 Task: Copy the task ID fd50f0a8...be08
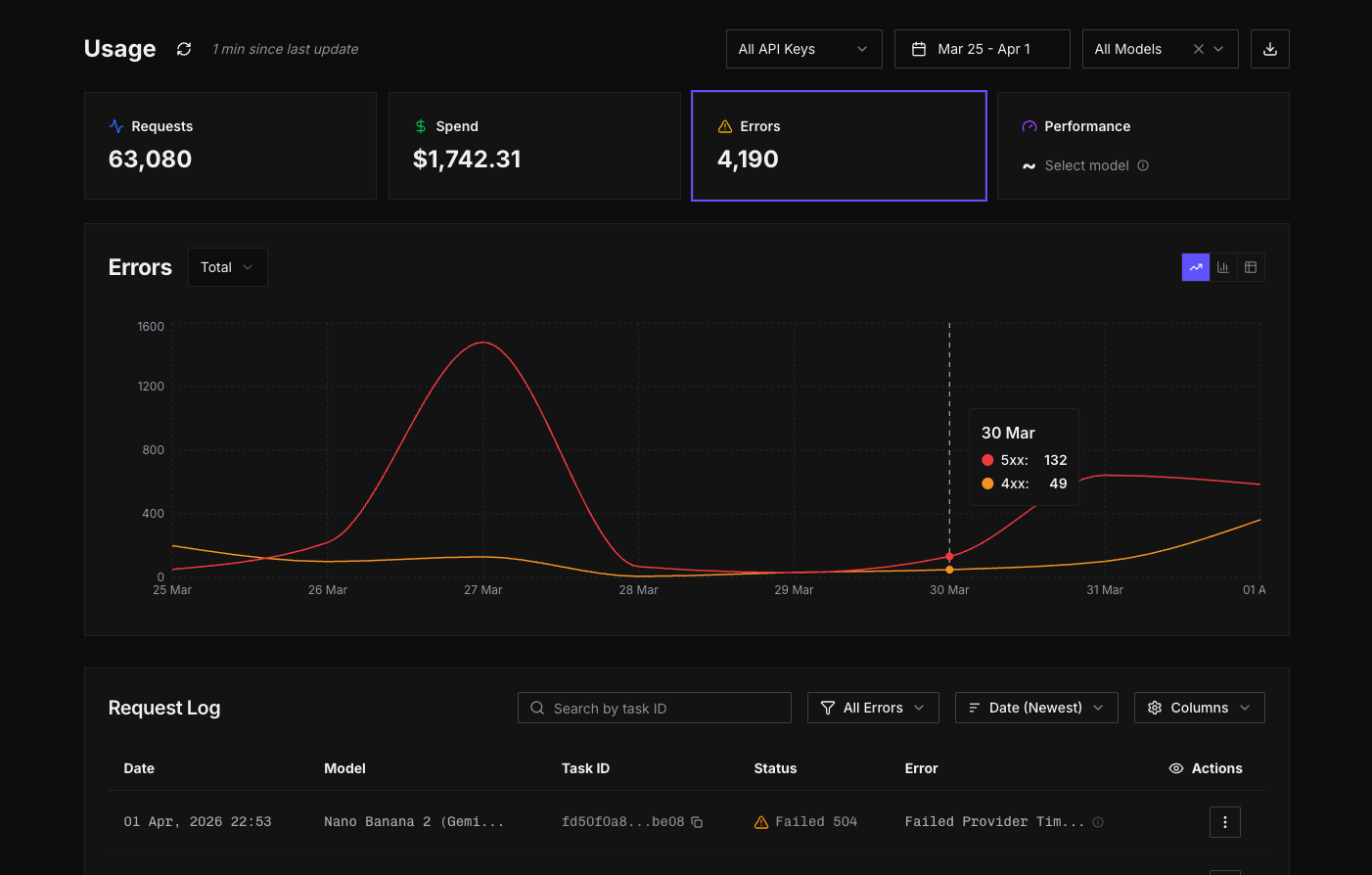point(697,822)
